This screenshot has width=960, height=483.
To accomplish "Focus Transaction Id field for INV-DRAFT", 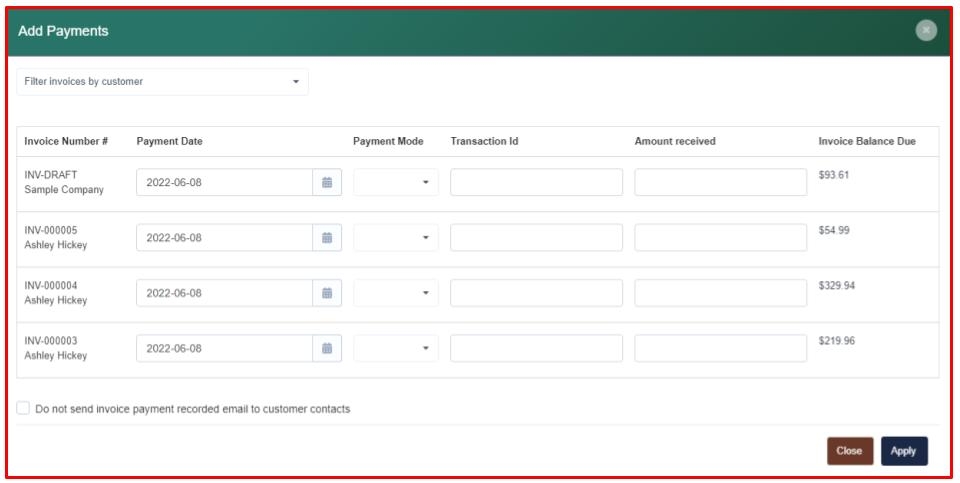I will (536, 183).
